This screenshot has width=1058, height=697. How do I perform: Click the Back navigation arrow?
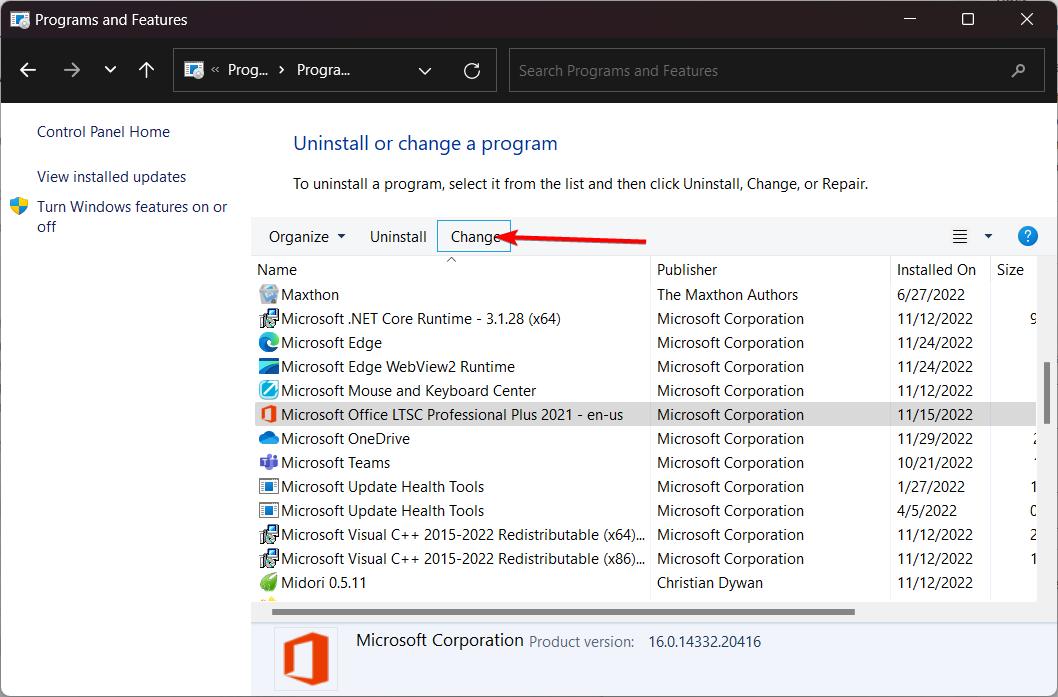click(x=28, y=70)
